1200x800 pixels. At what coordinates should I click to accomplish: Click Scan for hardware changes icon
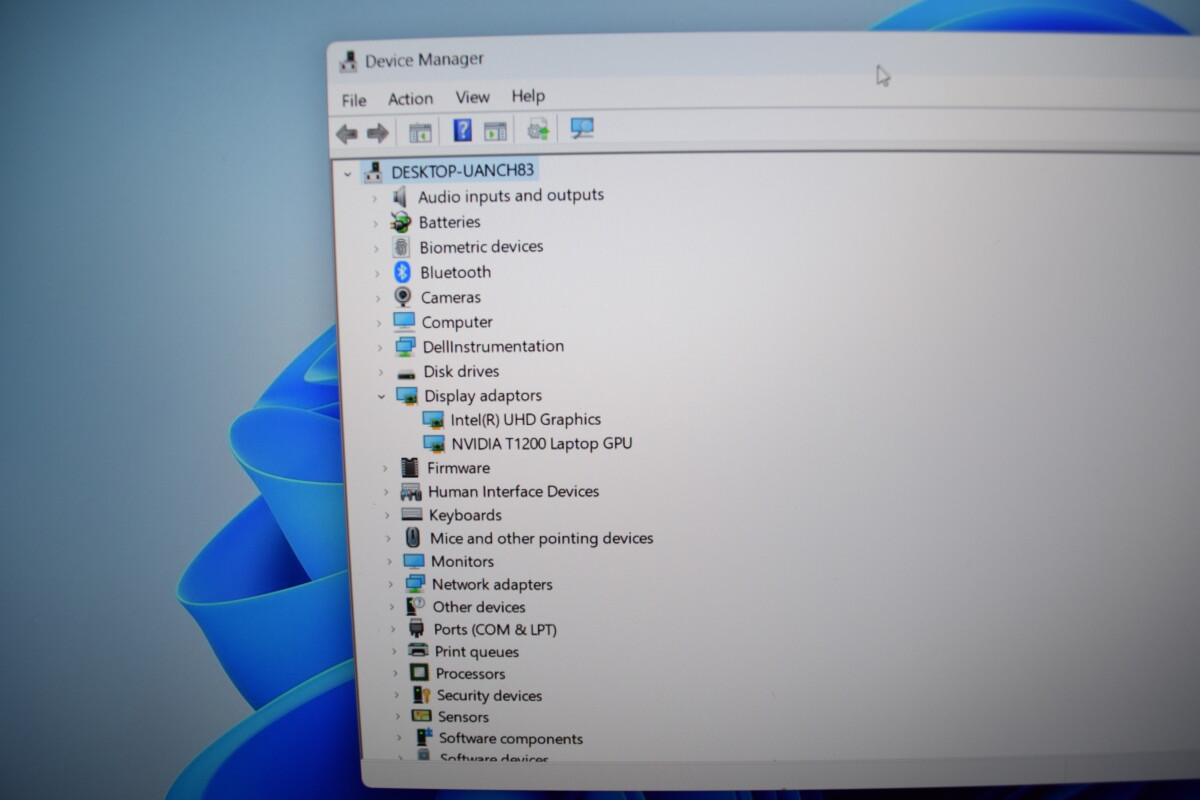[x=582, y=128]
